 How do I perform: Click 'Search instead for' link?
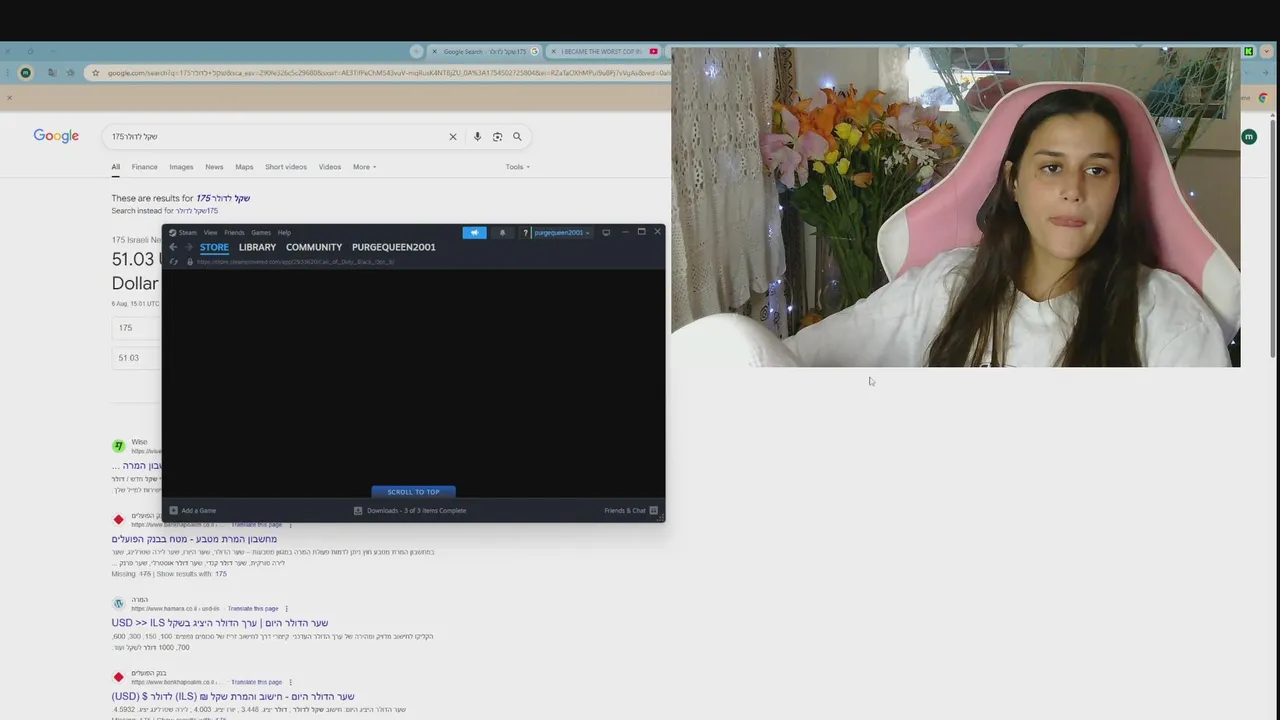[197, 211]
